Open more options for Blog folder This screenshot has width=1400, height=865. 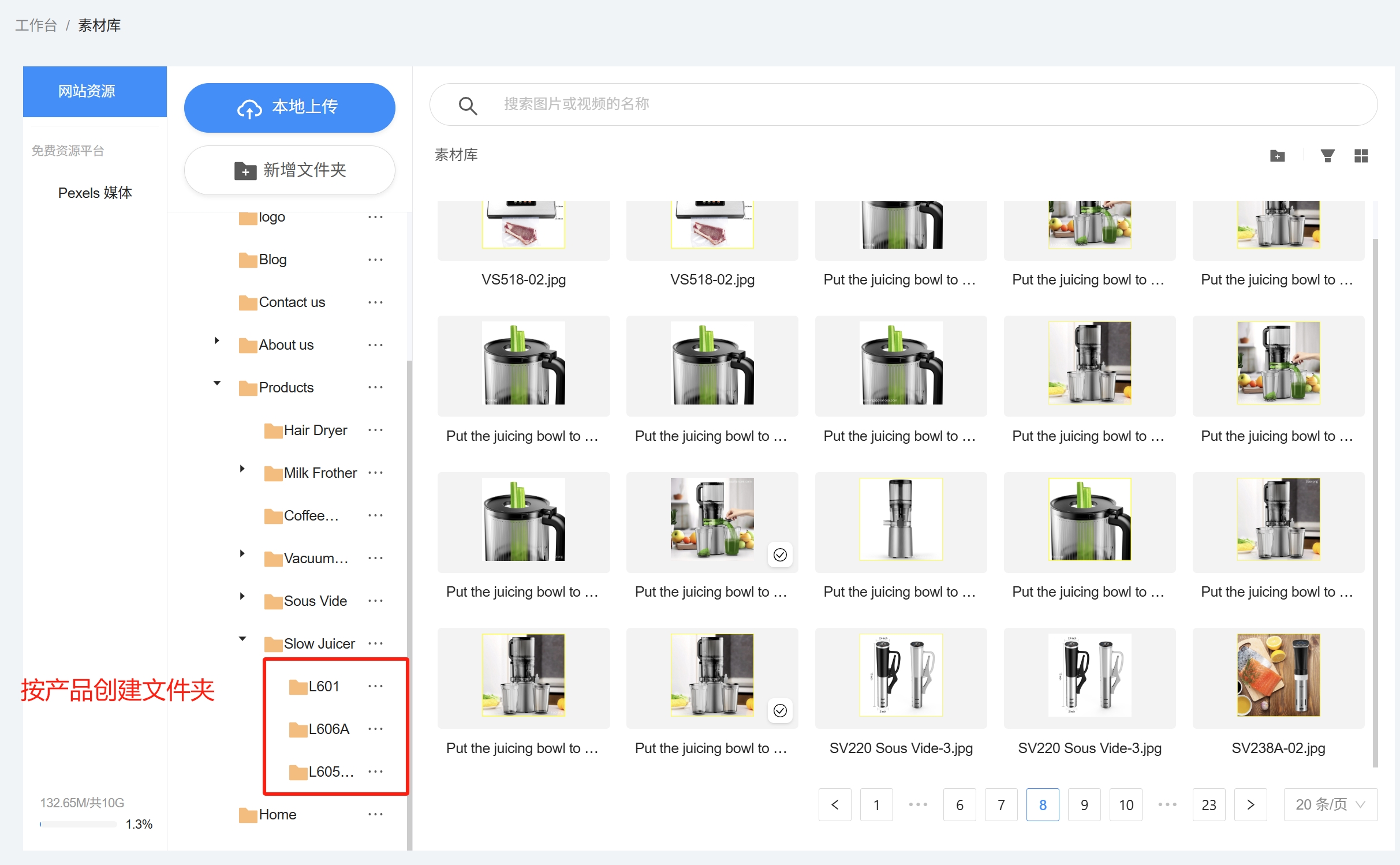click(x=375, y=260)
